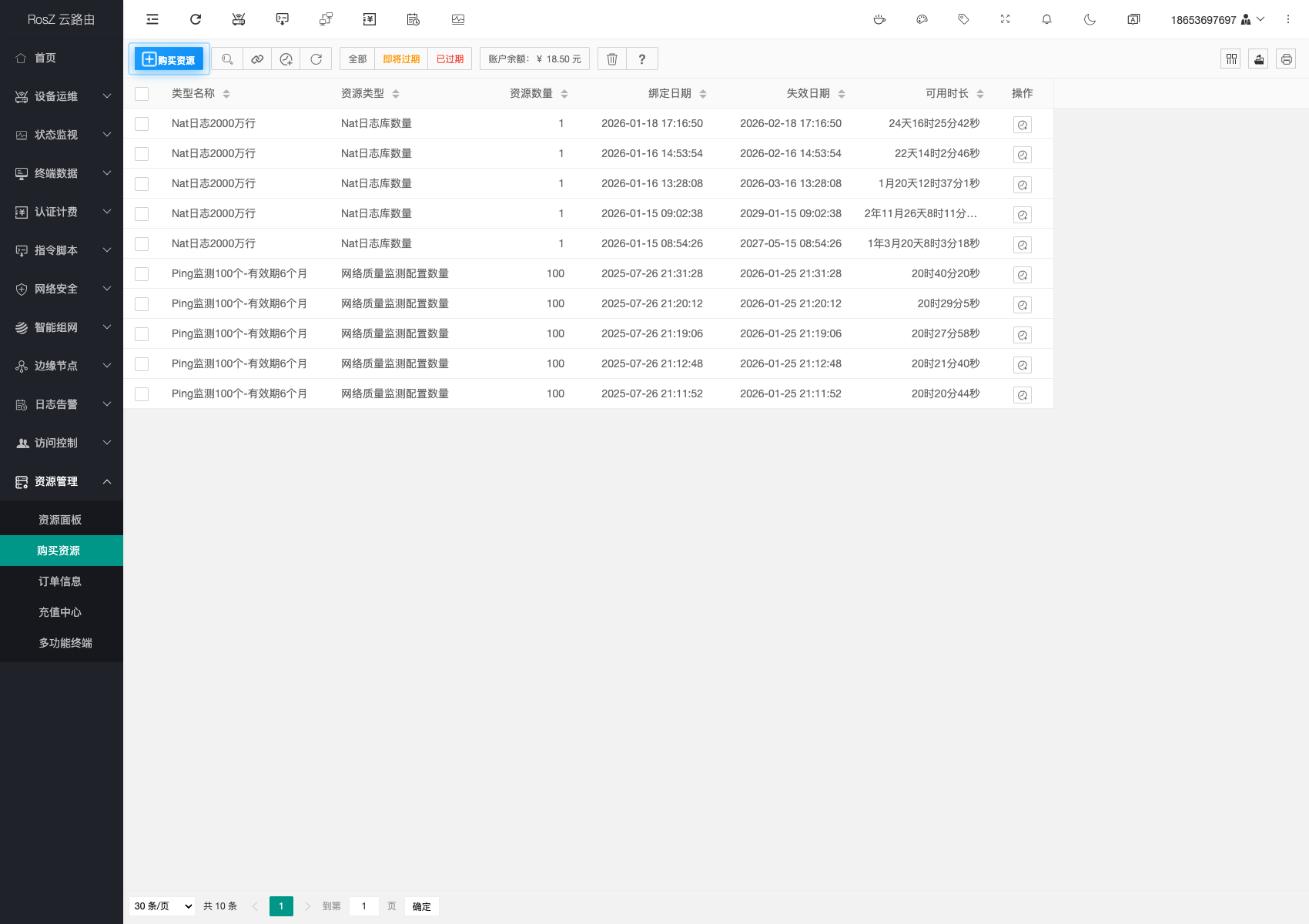1309x924 pixels.
Task: Click the 购买资源 blue button
Action: [x=169, y=59]
